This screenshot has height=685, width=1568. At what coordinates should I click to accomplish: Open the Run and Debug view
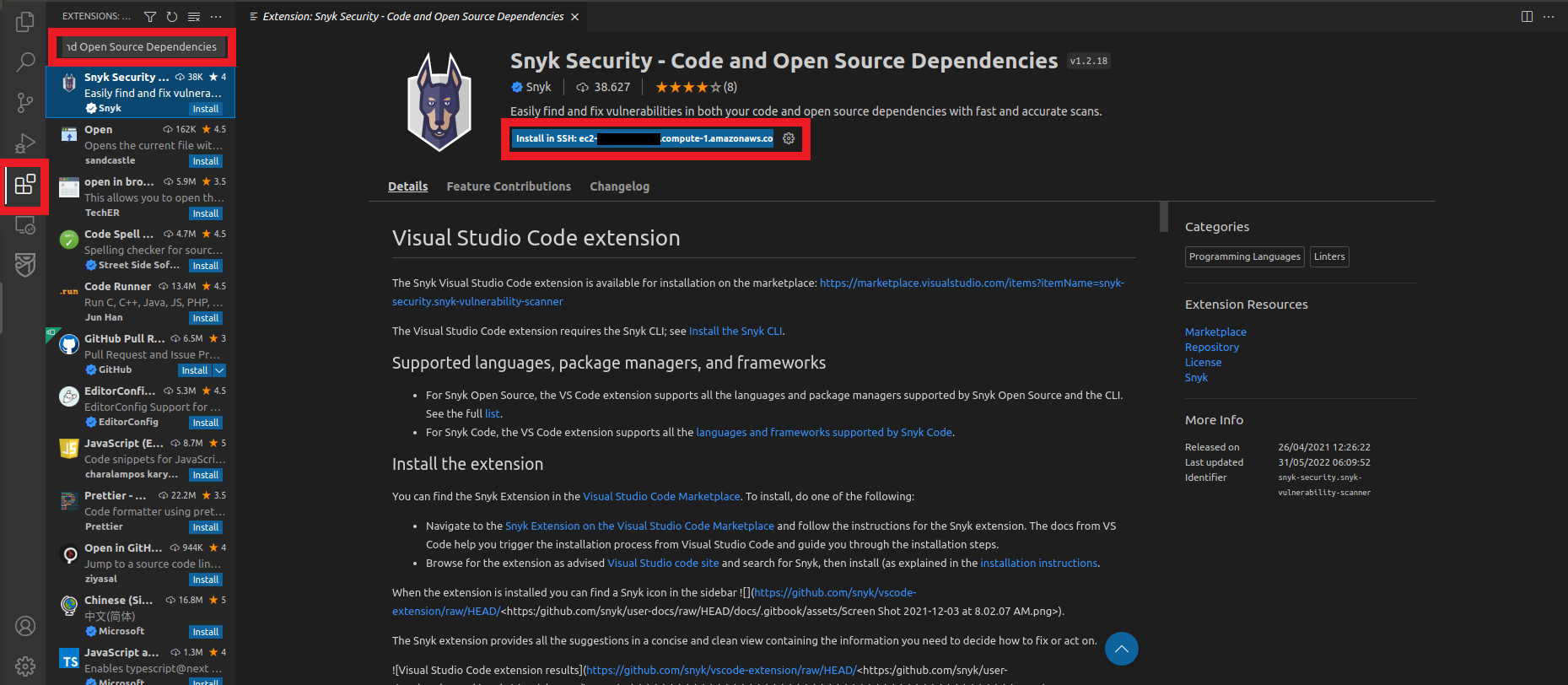[x=25, y=143]
